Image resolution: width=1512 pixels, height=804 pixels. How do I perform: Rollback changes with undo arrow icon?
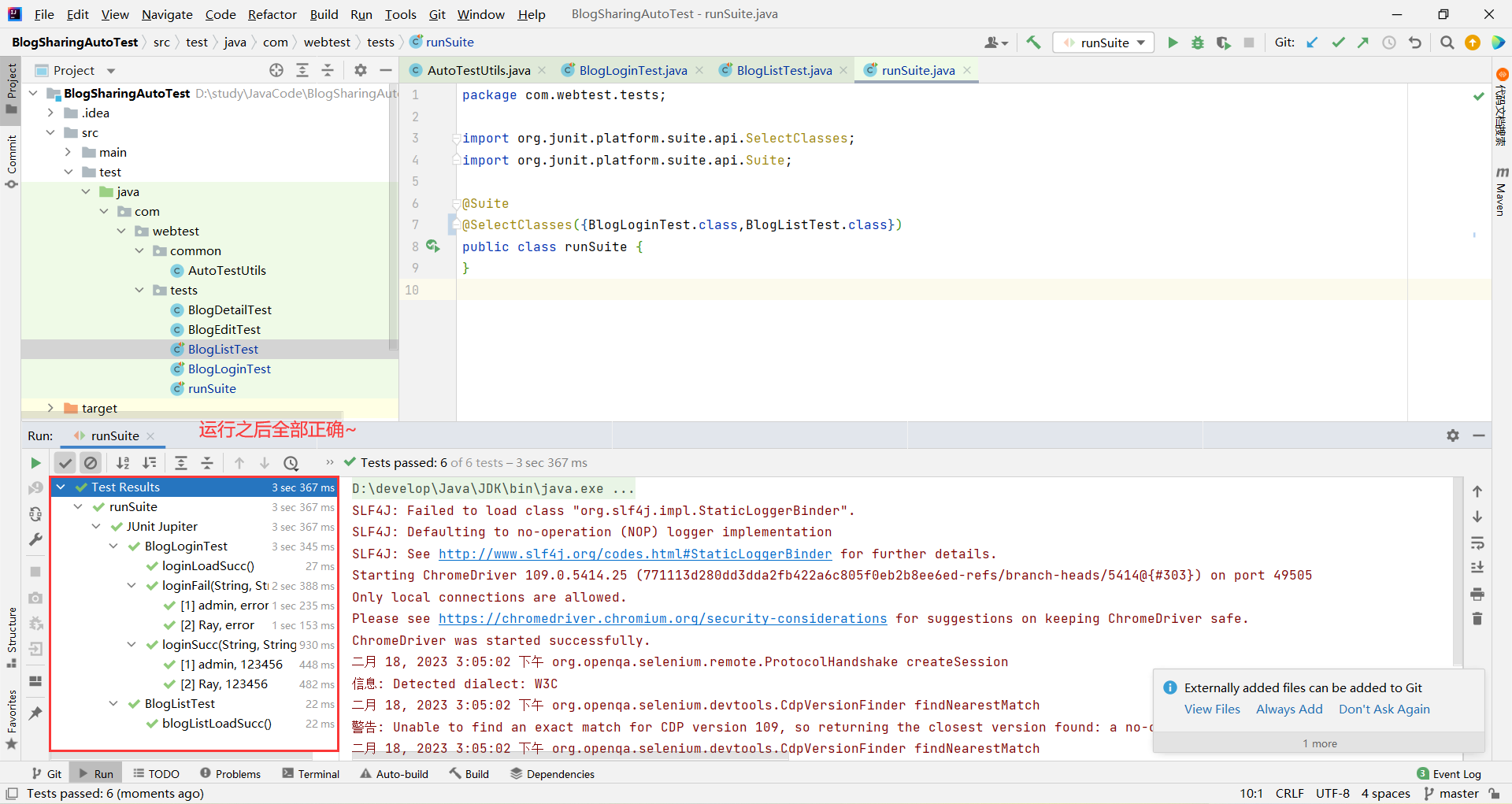pyautogui.click(x=1415, y=43)
